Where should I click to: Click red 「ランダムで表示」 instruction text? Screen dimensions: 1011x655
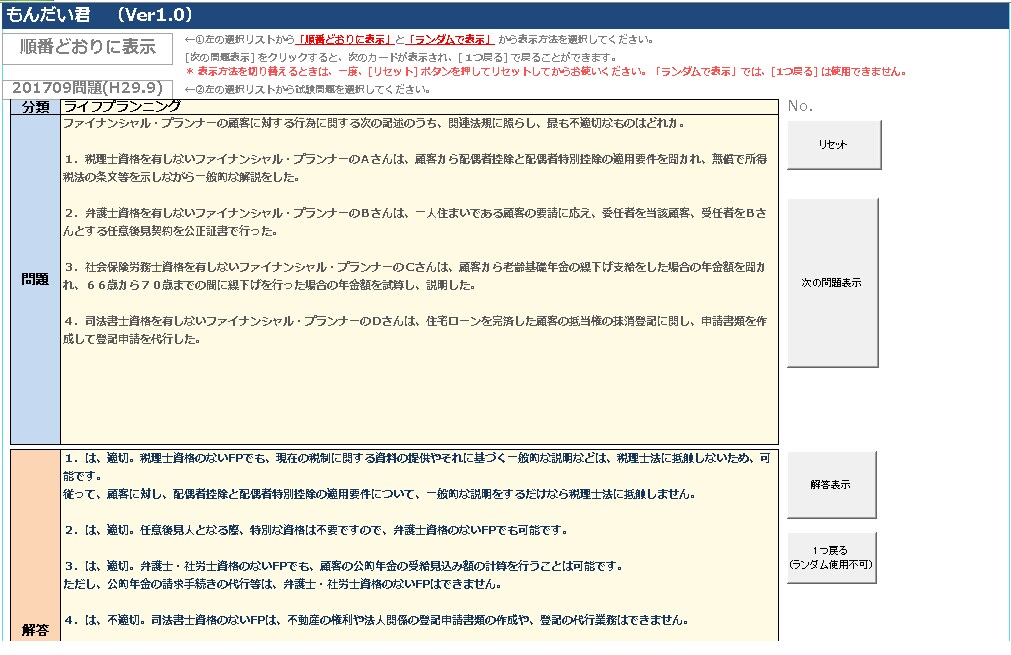(451, 40)
